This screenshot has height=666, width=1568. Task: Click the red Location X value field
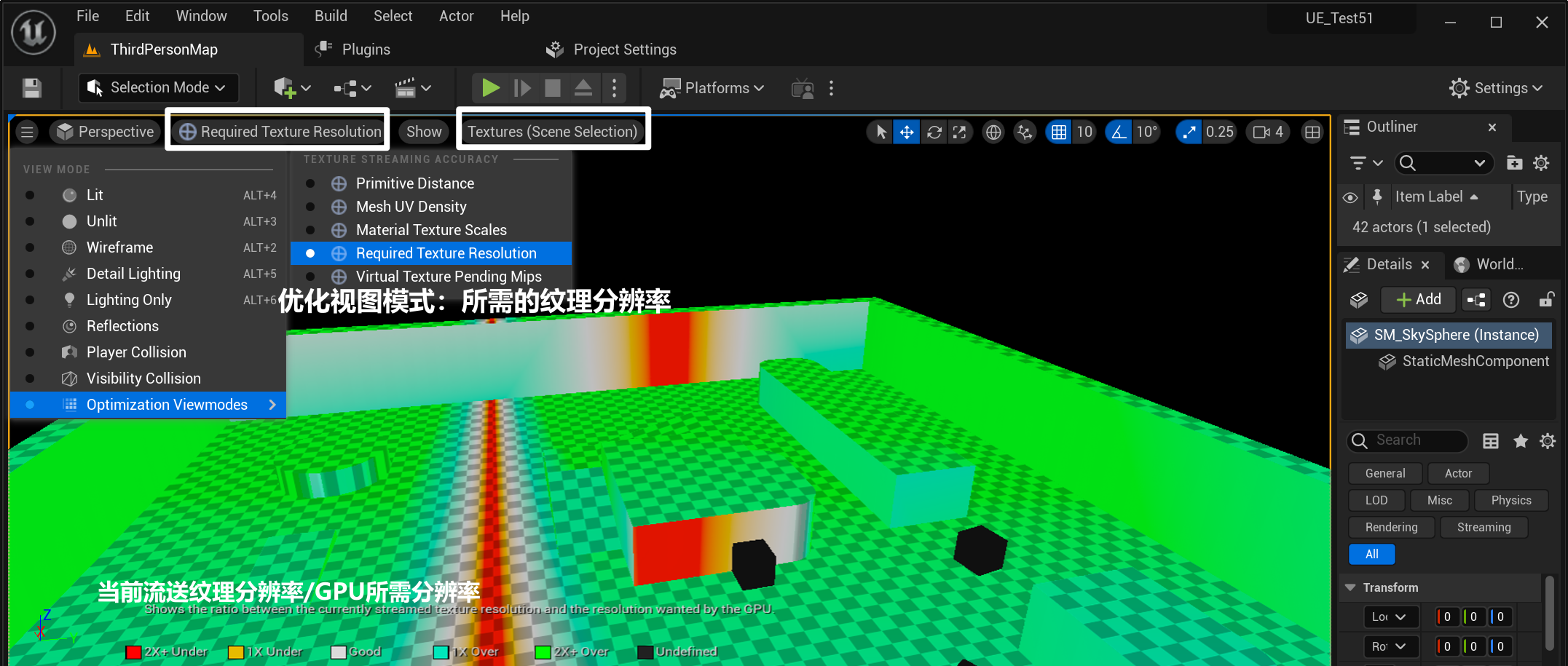click(x=1446, y=617)
